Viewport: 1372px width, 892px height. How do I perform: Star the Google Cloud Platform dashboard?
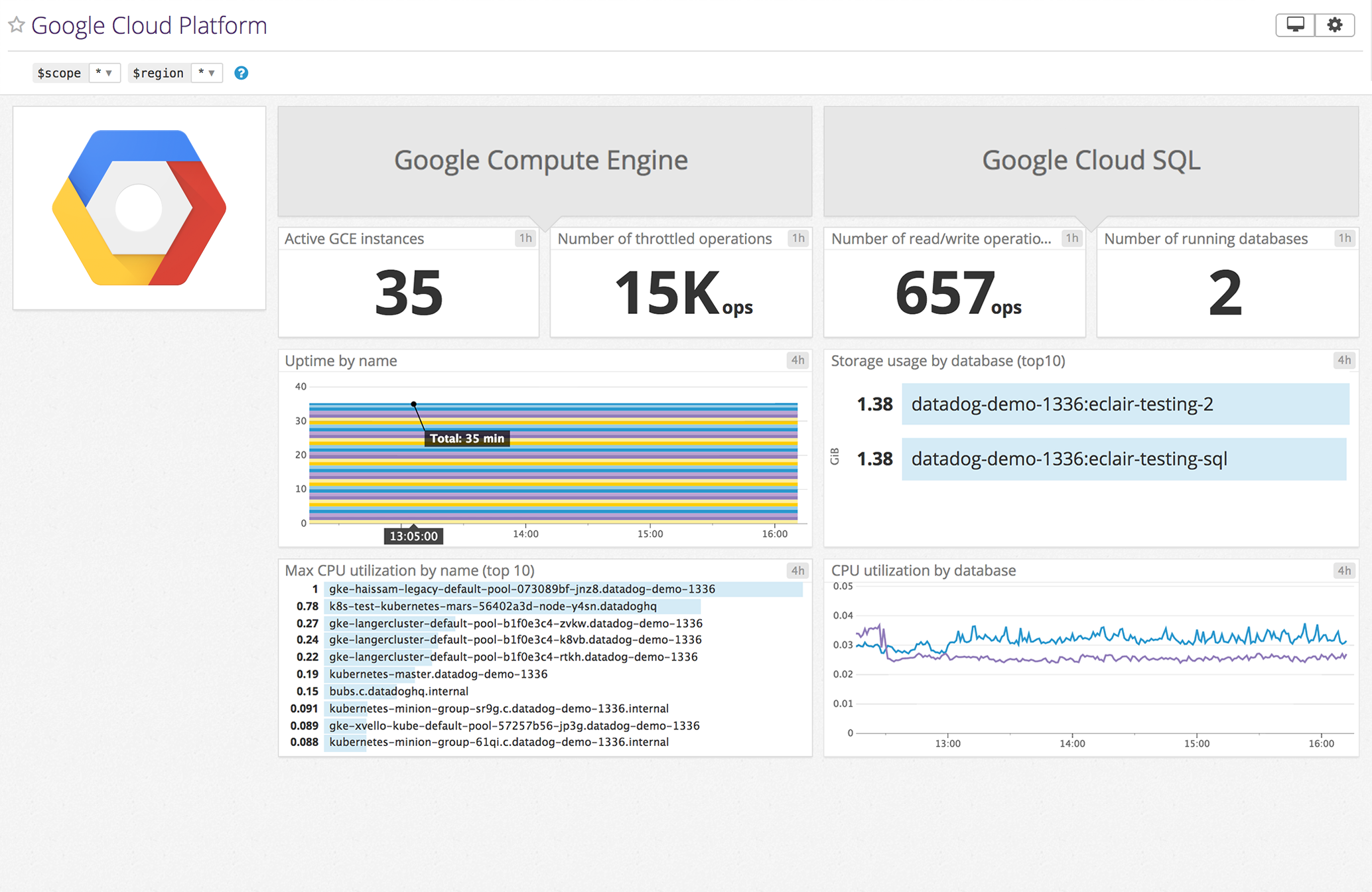[17, 25]
